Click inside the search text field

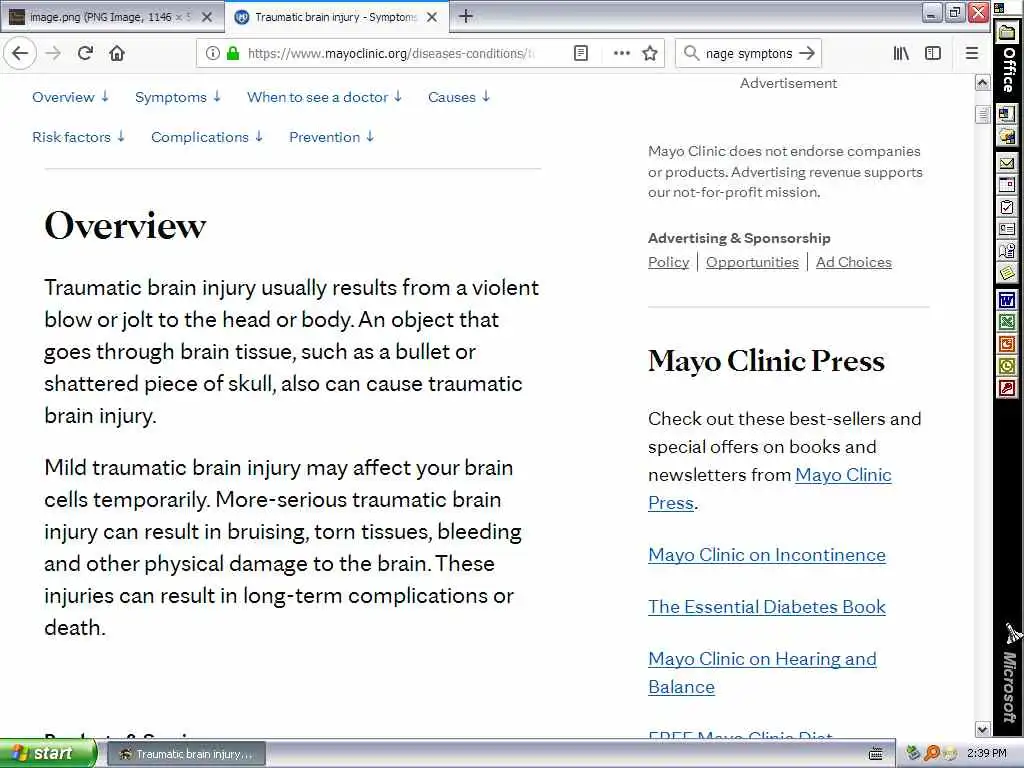point(748,53)
